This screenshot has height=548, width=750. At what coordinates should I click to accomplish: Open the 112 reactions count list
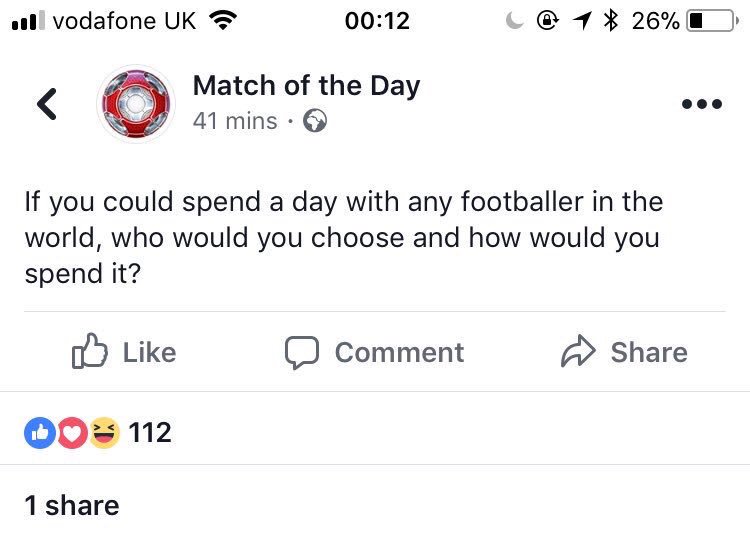click(150, 433)
